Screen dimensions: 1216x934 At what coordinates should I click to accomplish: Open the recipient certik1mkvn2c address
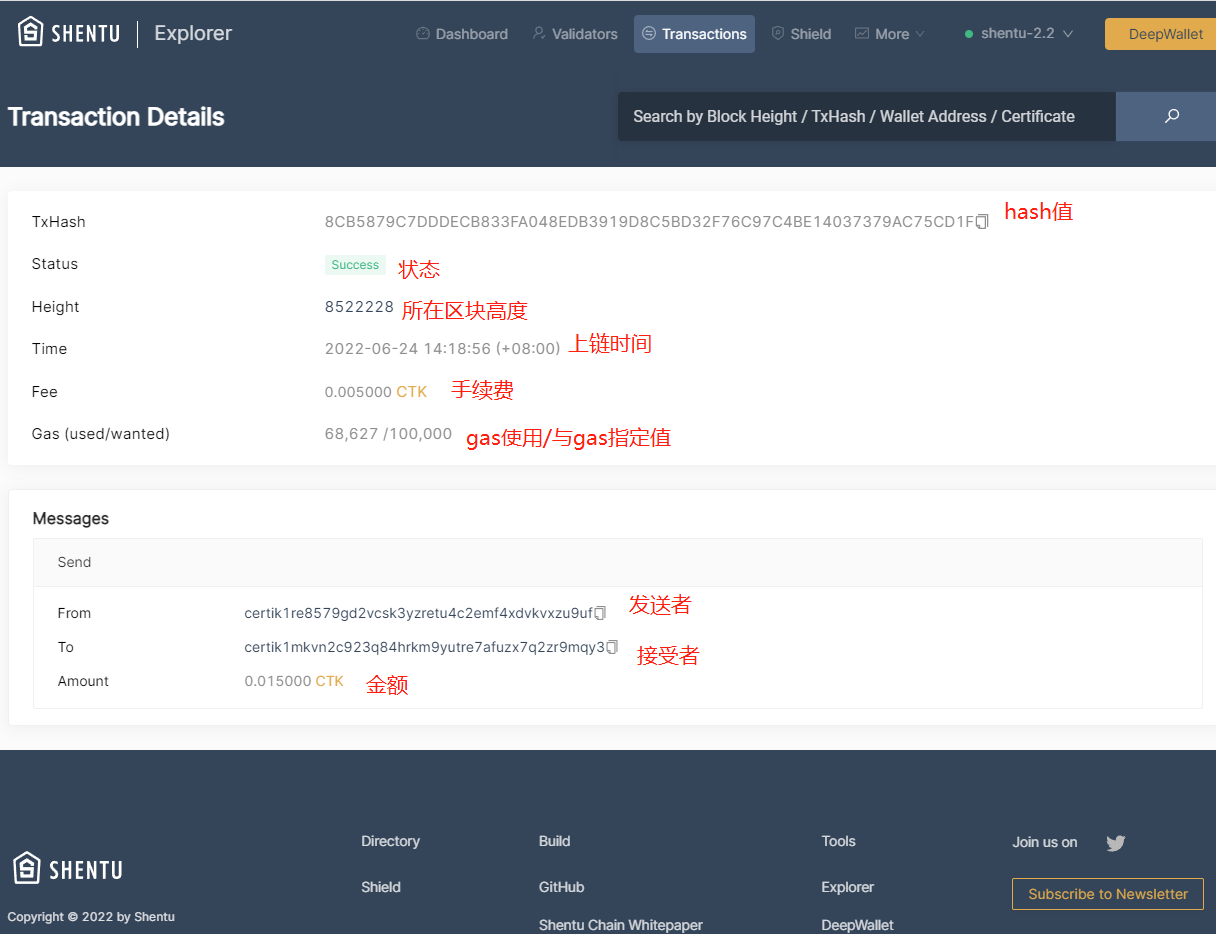(424, 647)
